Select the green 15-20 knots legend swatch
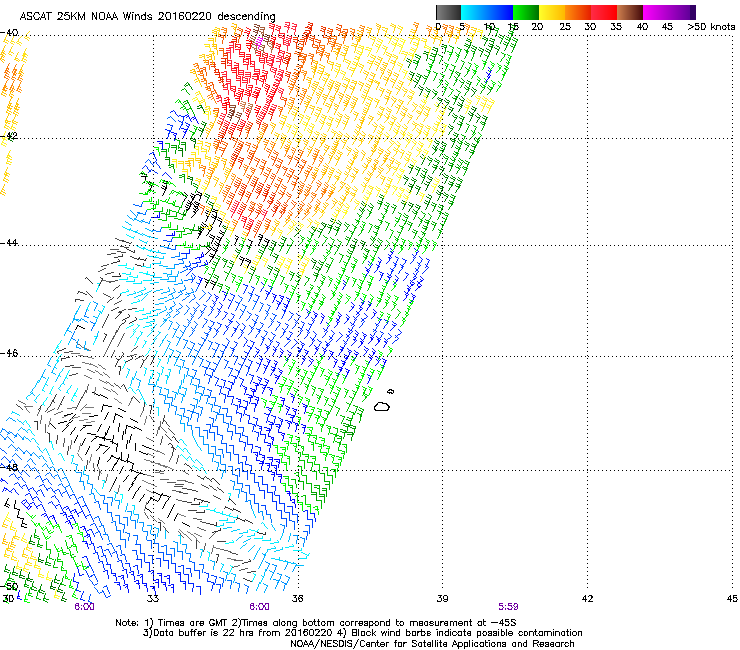Image resolution: width=740 pixels, height=650 pixels. (526, 12)
